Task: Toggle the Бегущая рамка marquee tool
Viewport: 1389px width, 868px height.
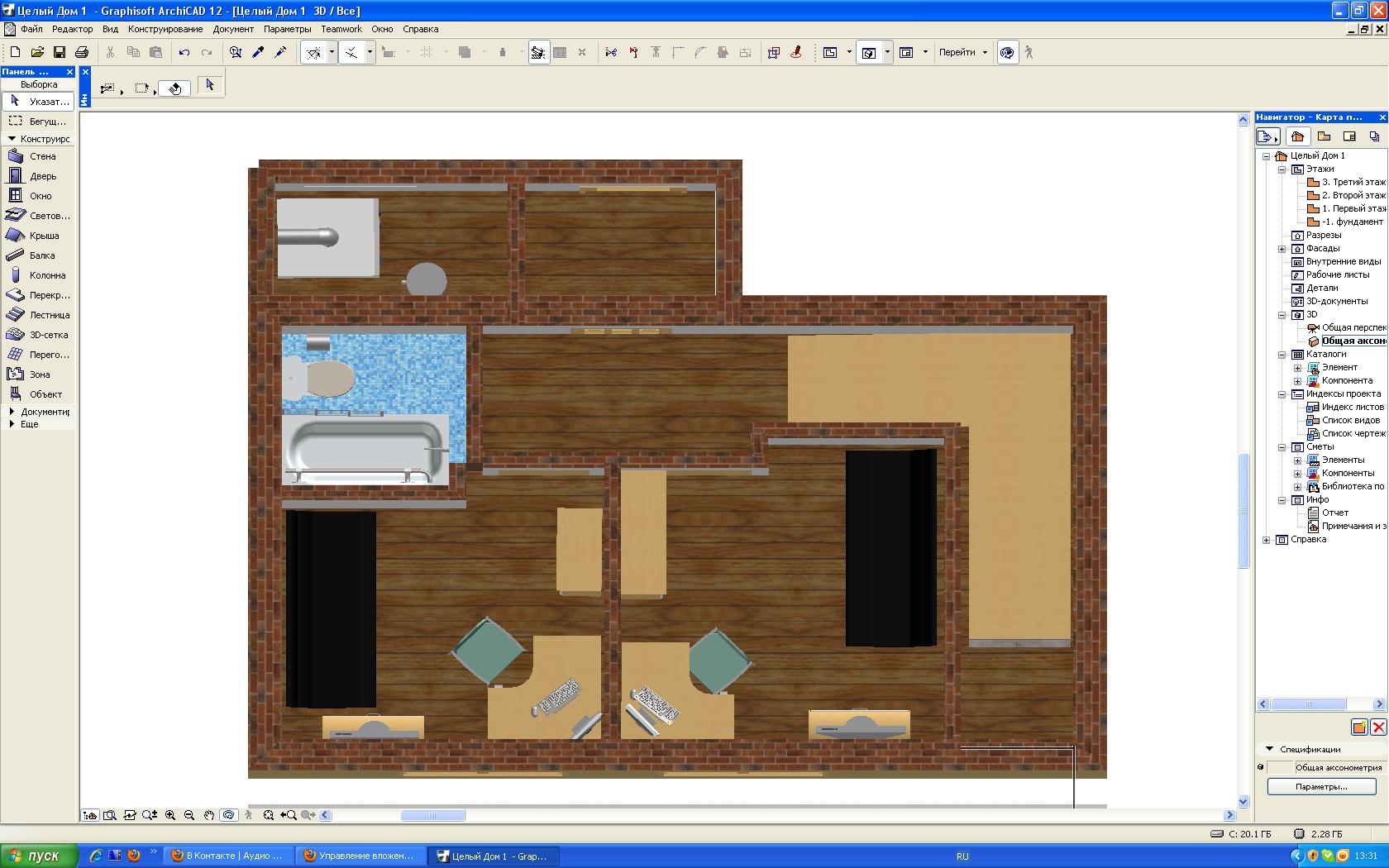Action: pyautogui.click(x=38, y=122)
